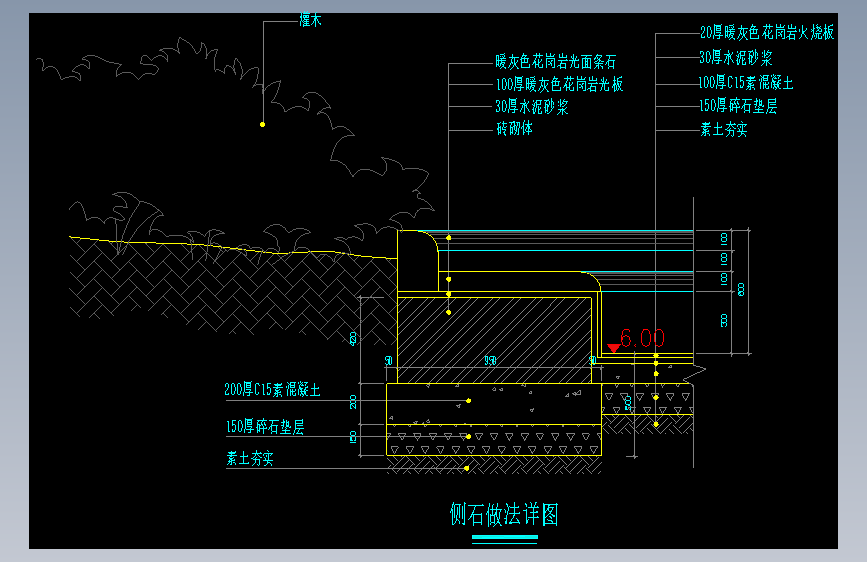The width and height of the screenshot is (867, 562).
Task: Click the 灌木 shrub annotation label
Action: (310, 20)
